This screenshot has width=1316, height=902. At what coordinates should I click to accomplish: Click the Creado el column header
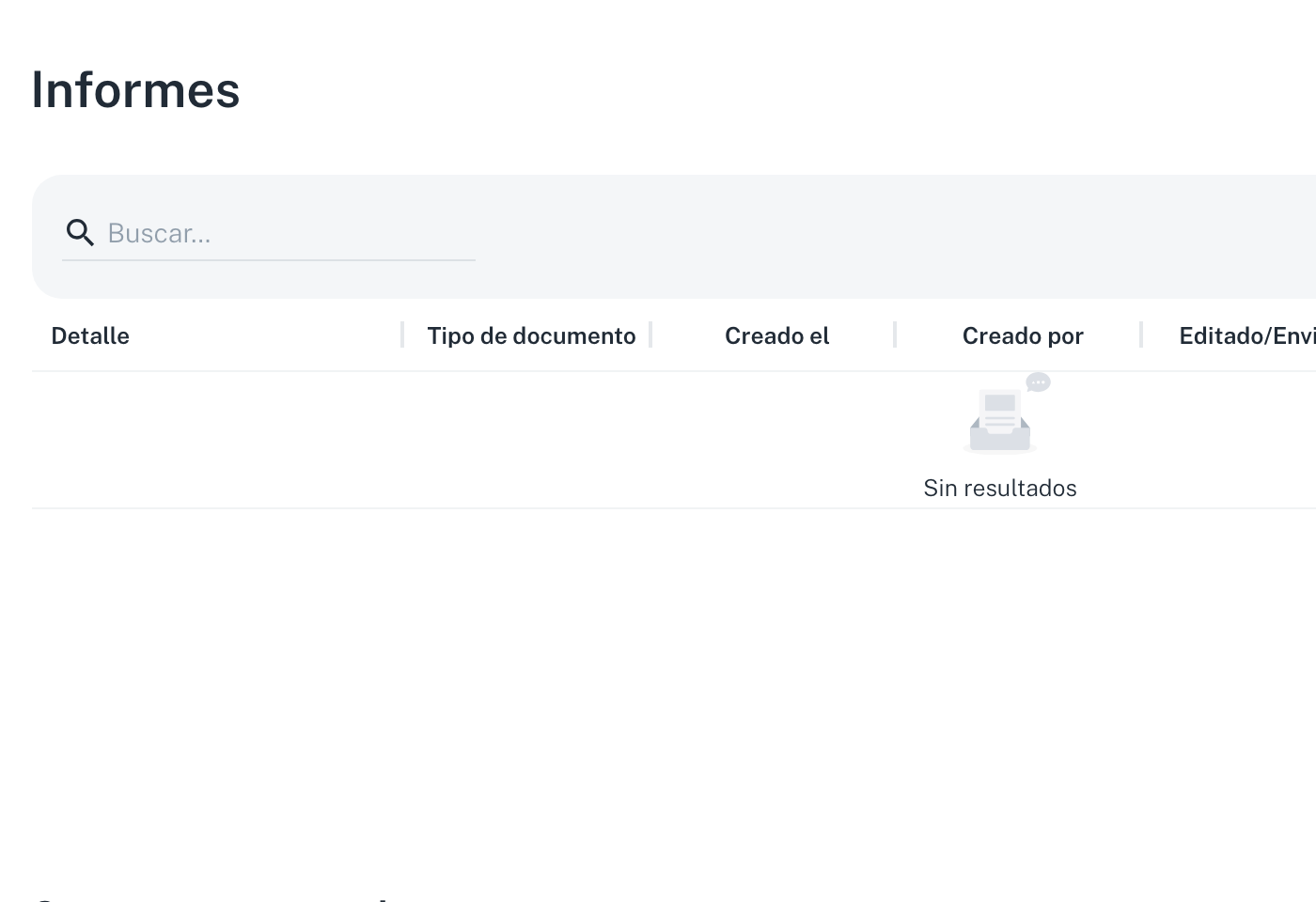click(x=776, y=335)
